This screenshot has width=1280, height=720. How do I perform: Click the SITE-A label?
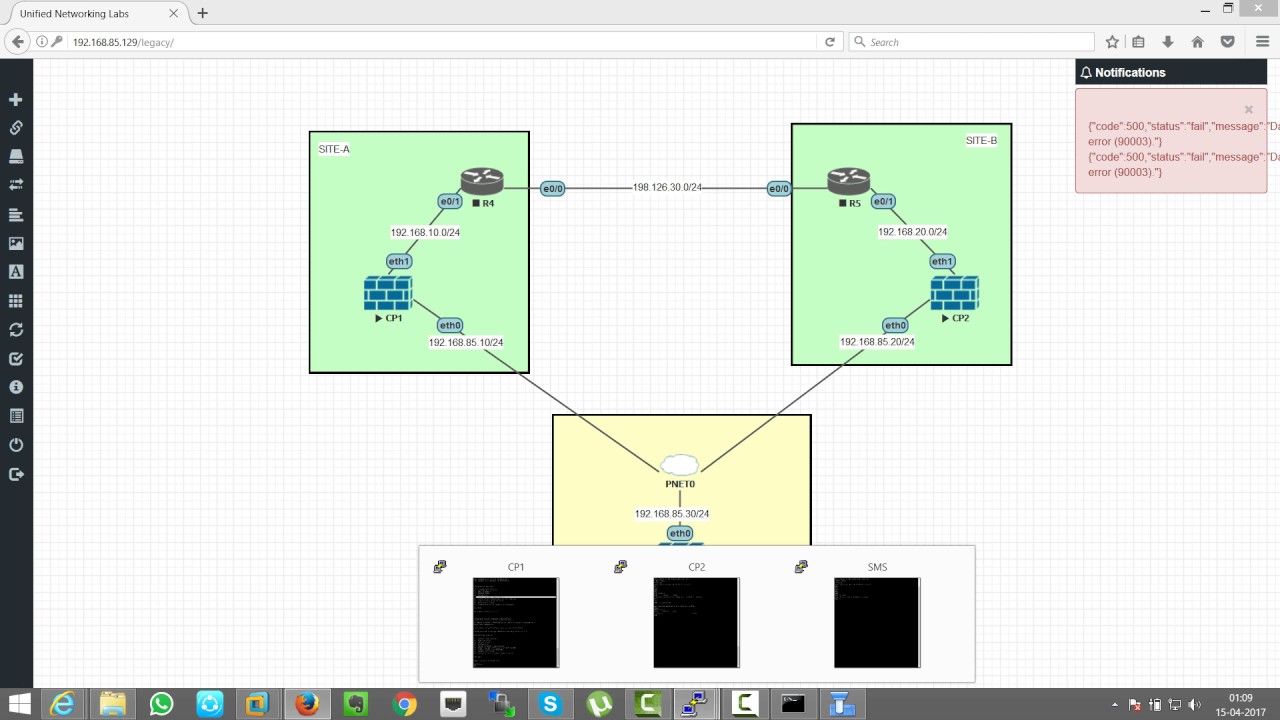pyautogui.click(x=334, y=149)
